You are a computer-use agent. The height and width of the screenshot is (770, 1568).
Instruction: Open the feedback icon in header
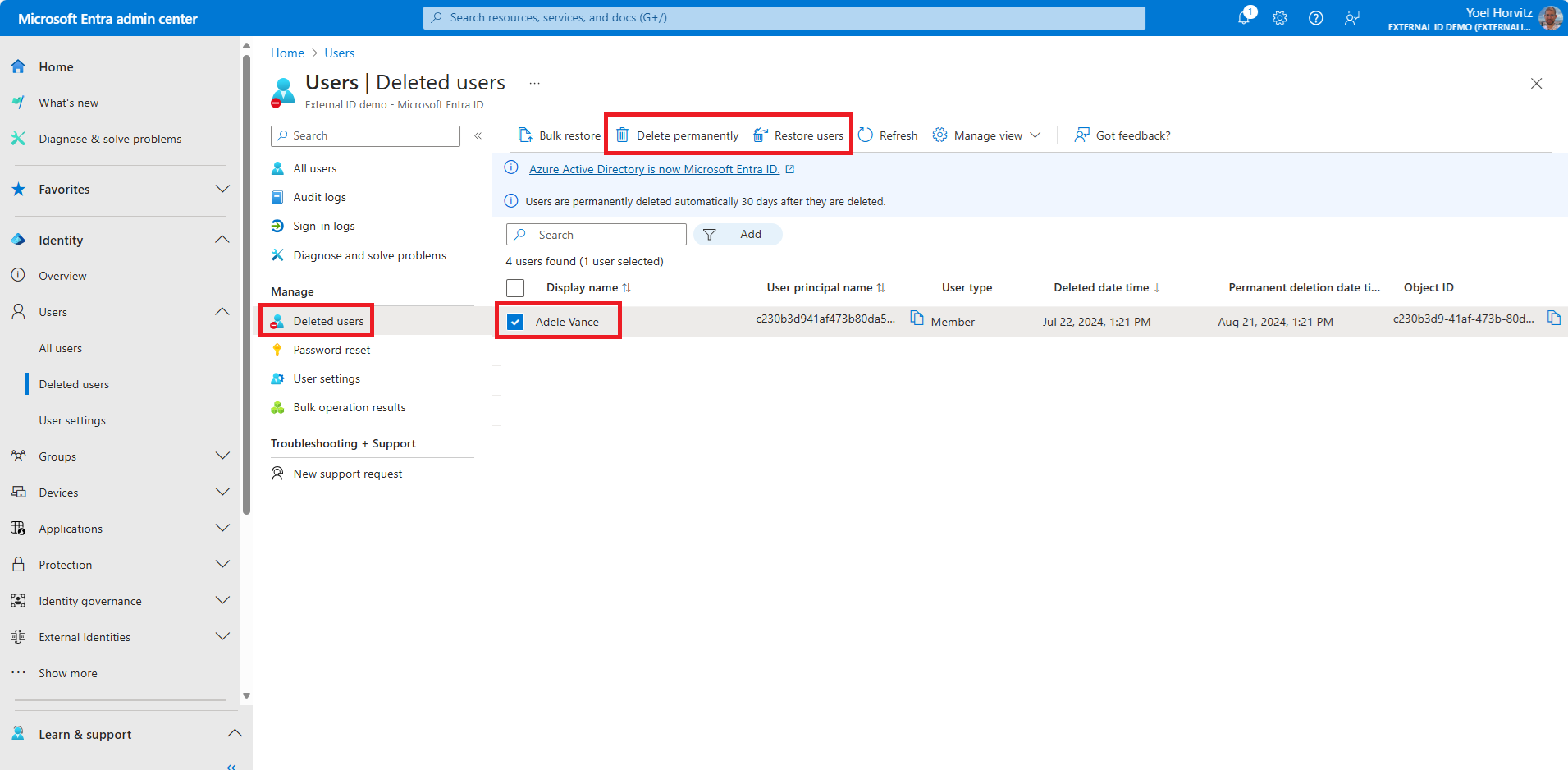(1352, 18)
